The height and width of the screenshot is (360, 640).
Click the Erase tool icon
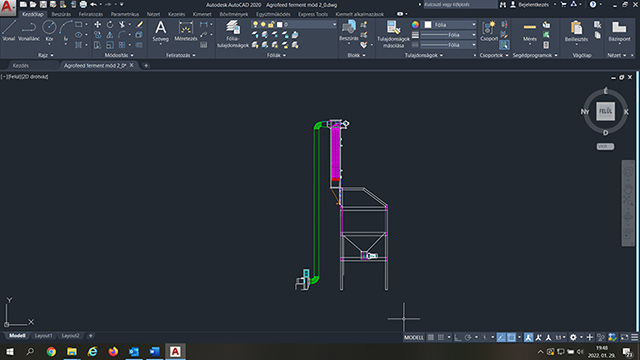(x=139, y=24)
